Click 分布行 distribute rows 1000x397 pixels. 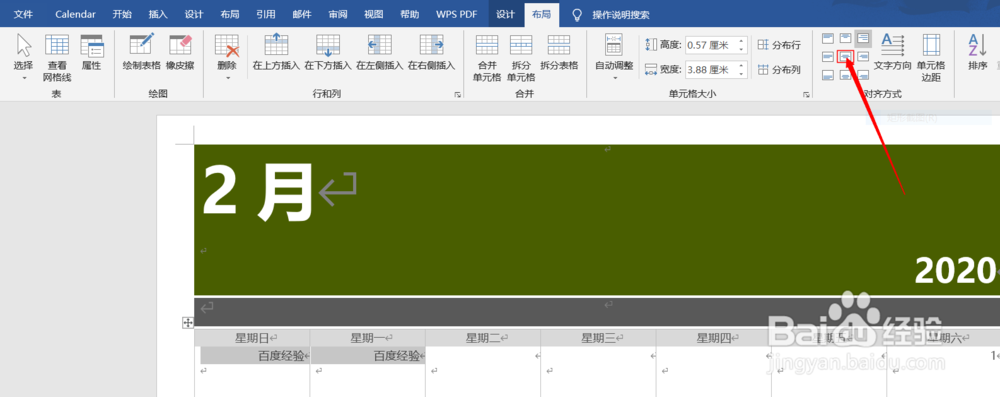779,45
